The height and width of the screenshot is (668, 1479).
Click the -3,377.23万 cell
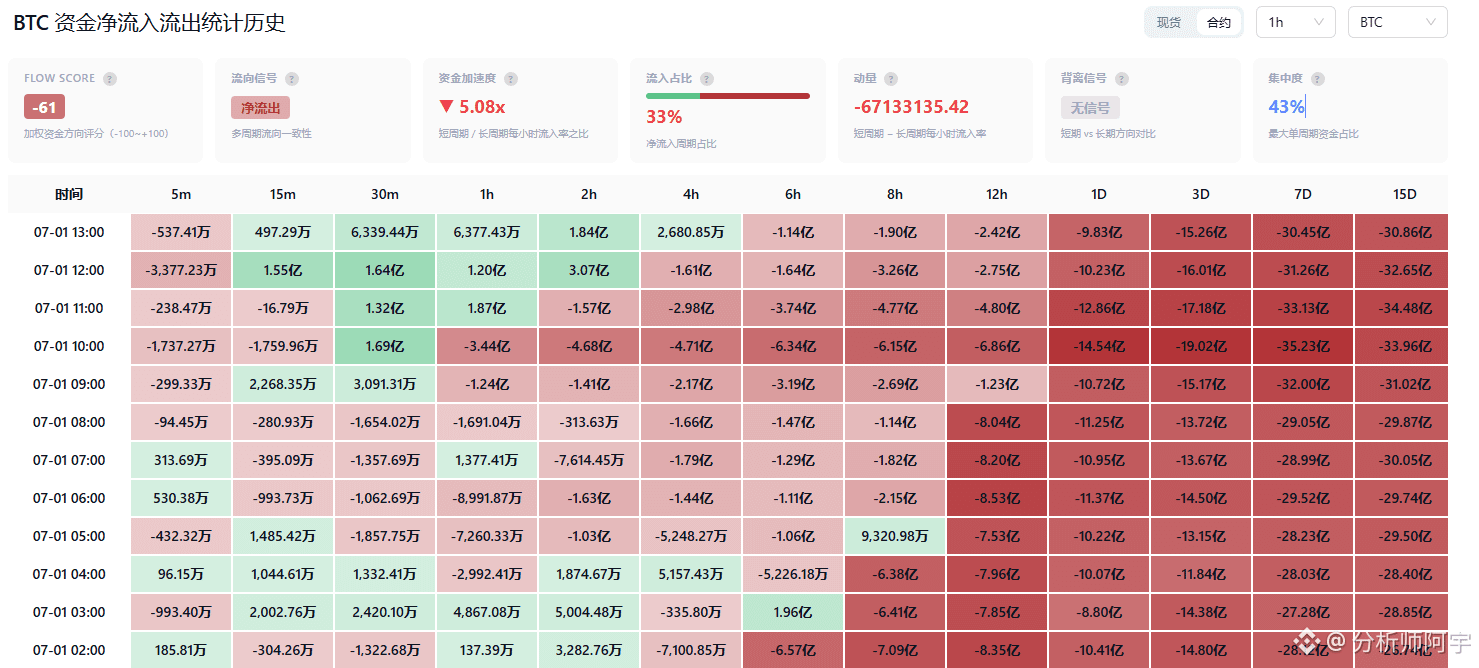181,270
